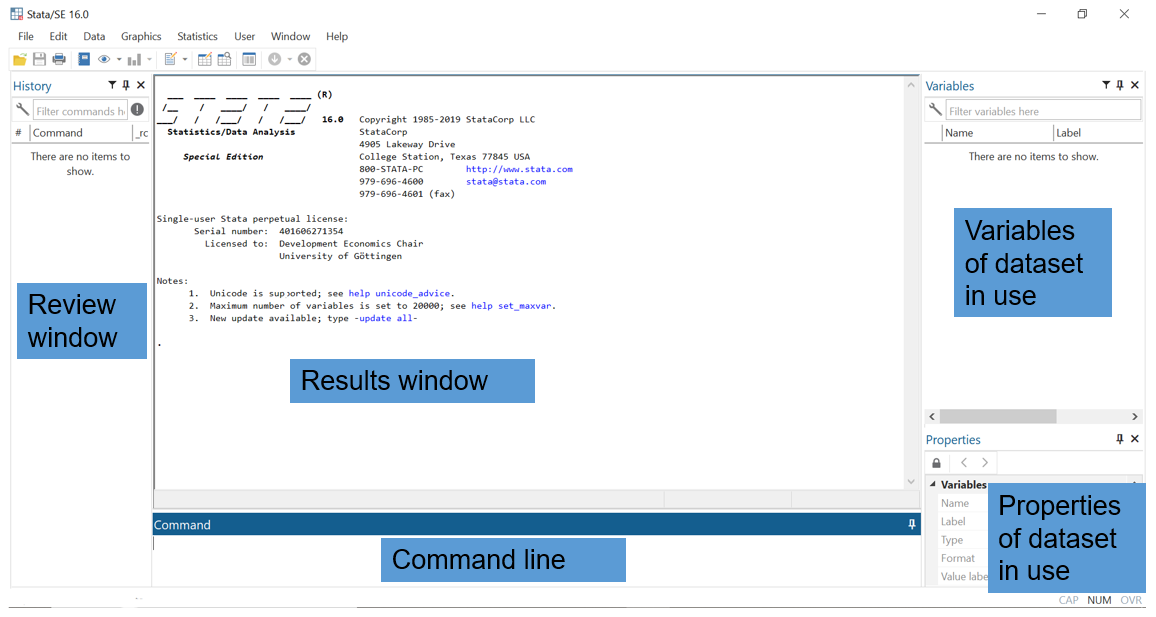This screenshot has height=617, width=1156.
Task: Toggle auto-hide pin on the Variables panel
Action: pos(1119,85)
